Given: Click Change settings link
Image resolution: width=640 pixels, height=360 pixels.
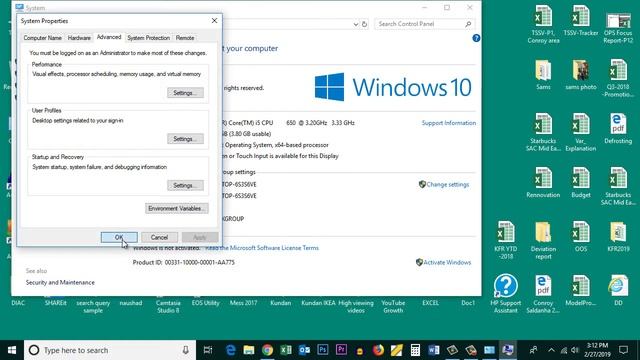Looking at the screenshot, I should (447, 184).
